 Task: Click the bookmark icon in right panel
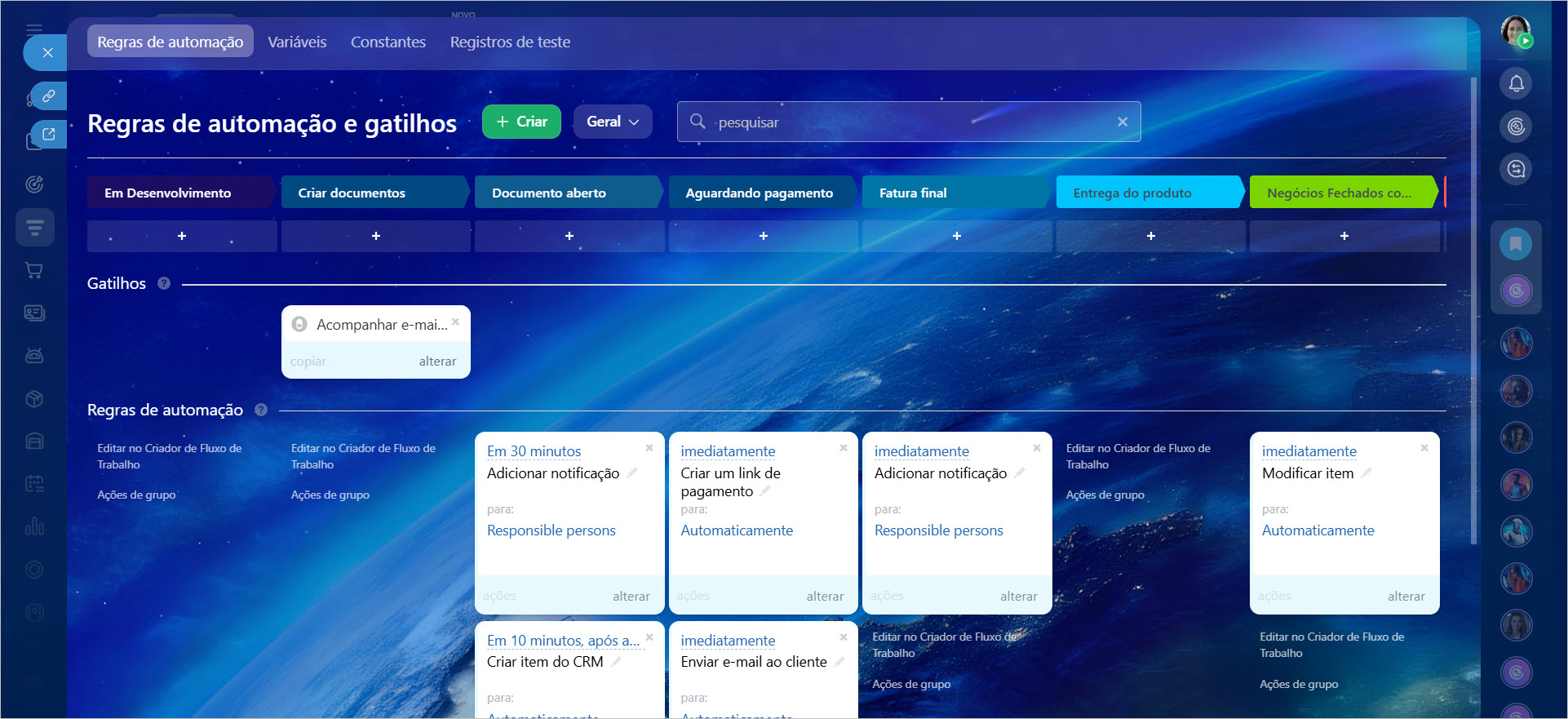click(1515, 243)
